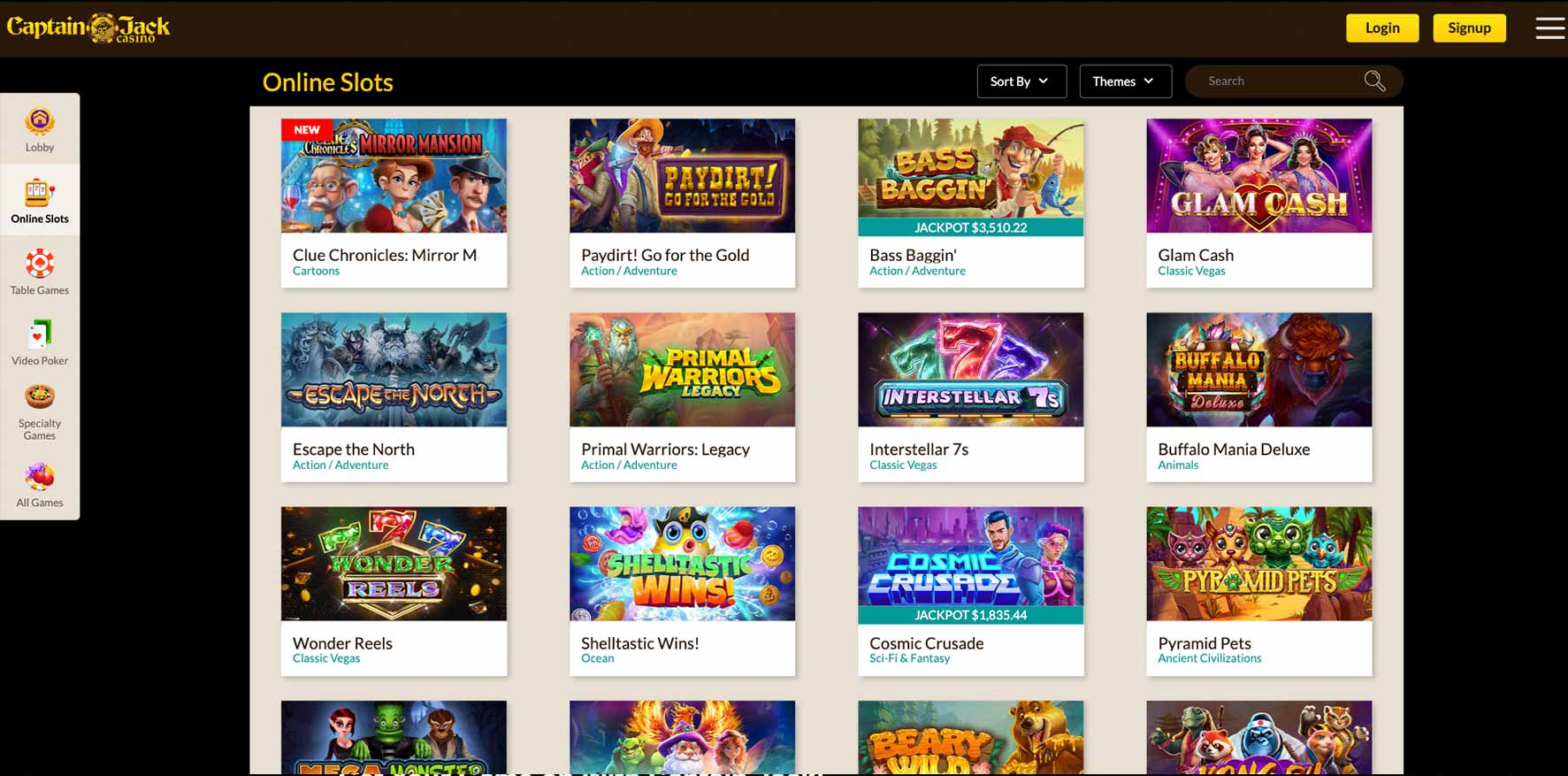Screen dimensions: 1568x776
Task: Click the NEW badge on Mirror Mansion
Action: click(x=307, y=130)
